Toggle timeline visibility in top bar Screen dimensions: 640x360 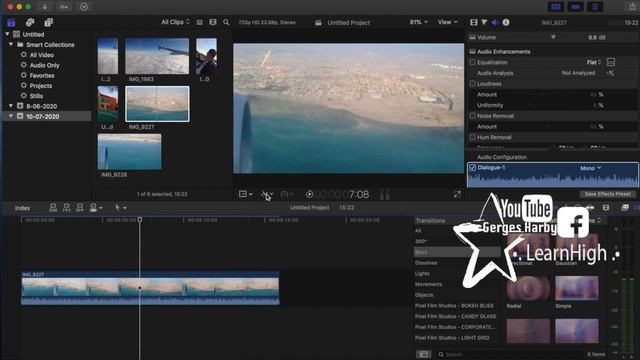pos(576,7)
